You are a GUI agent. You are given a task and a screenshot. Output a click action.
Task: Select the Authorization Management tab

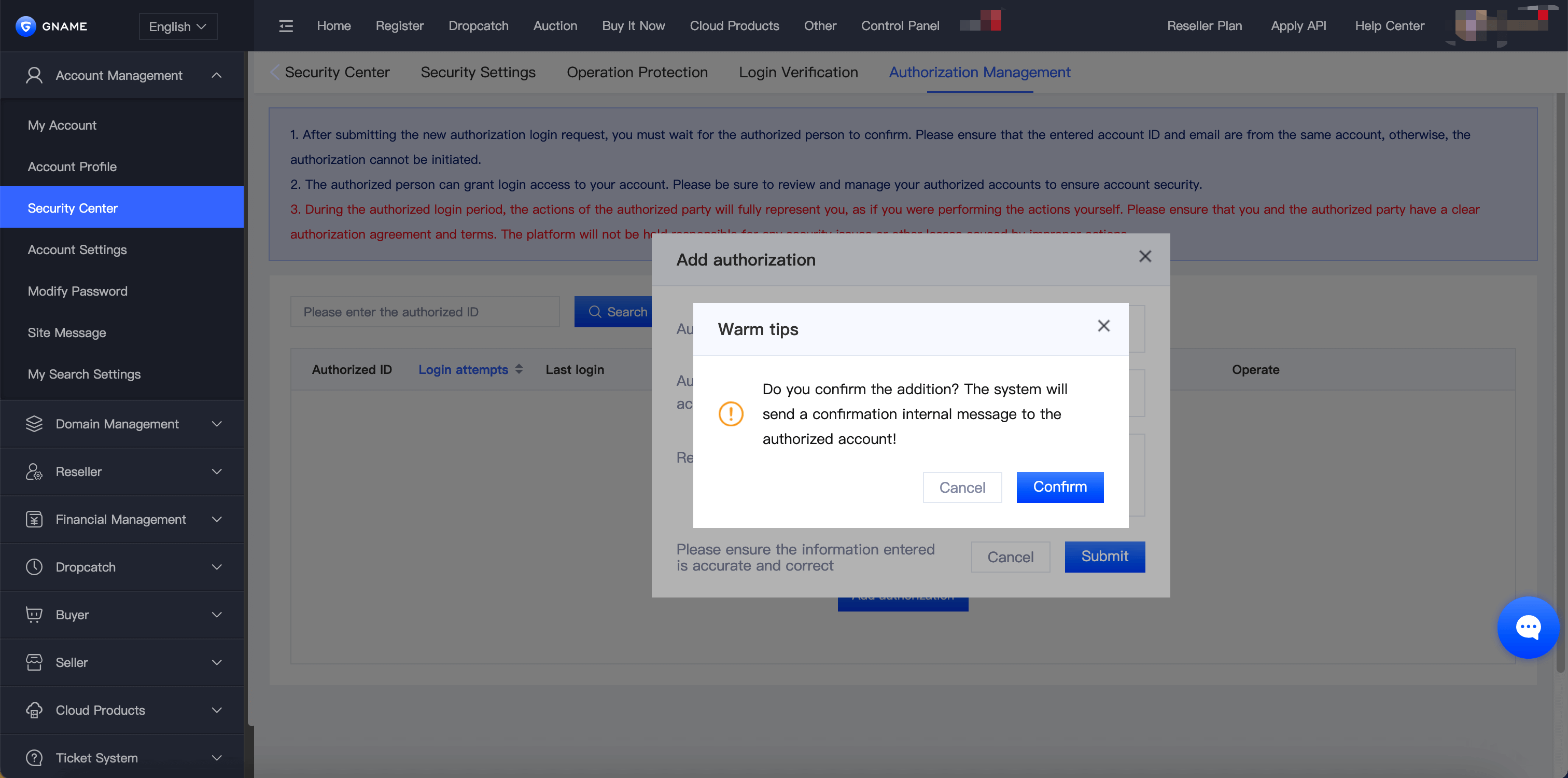point(979,73)
